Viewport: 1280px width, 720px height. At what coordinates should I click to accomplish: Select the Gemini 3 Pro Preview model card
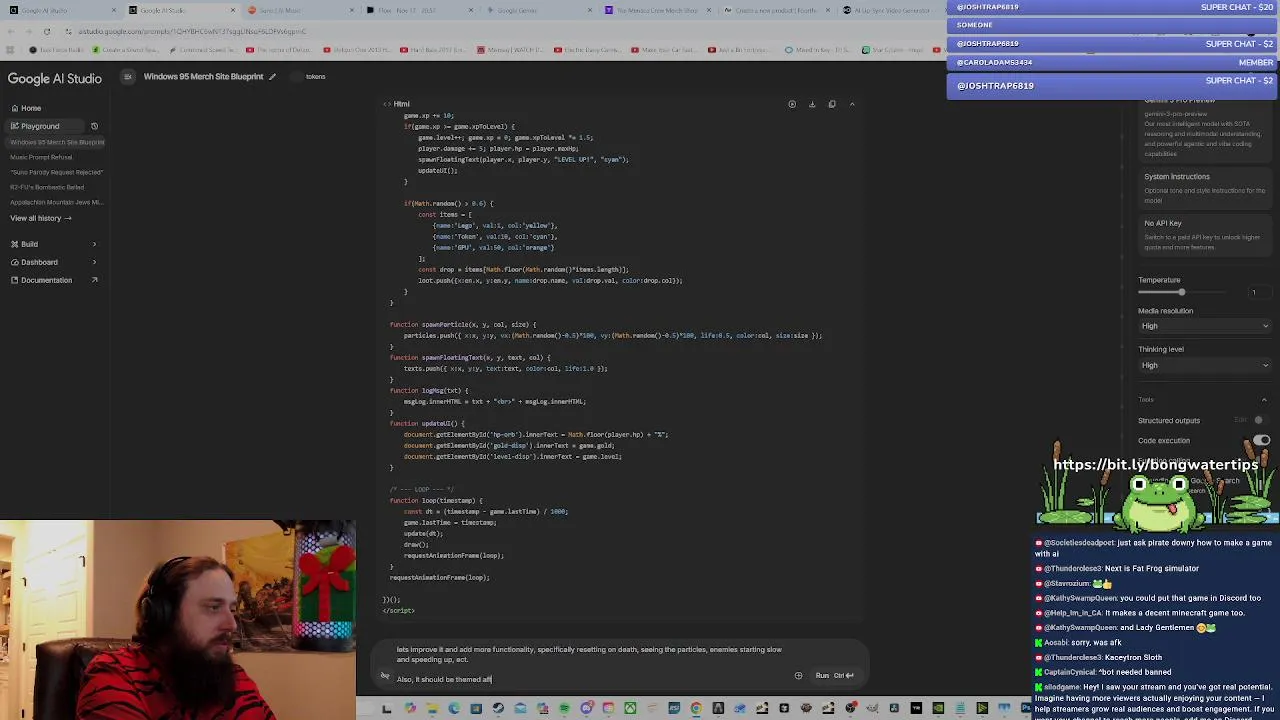(1204, 130)
